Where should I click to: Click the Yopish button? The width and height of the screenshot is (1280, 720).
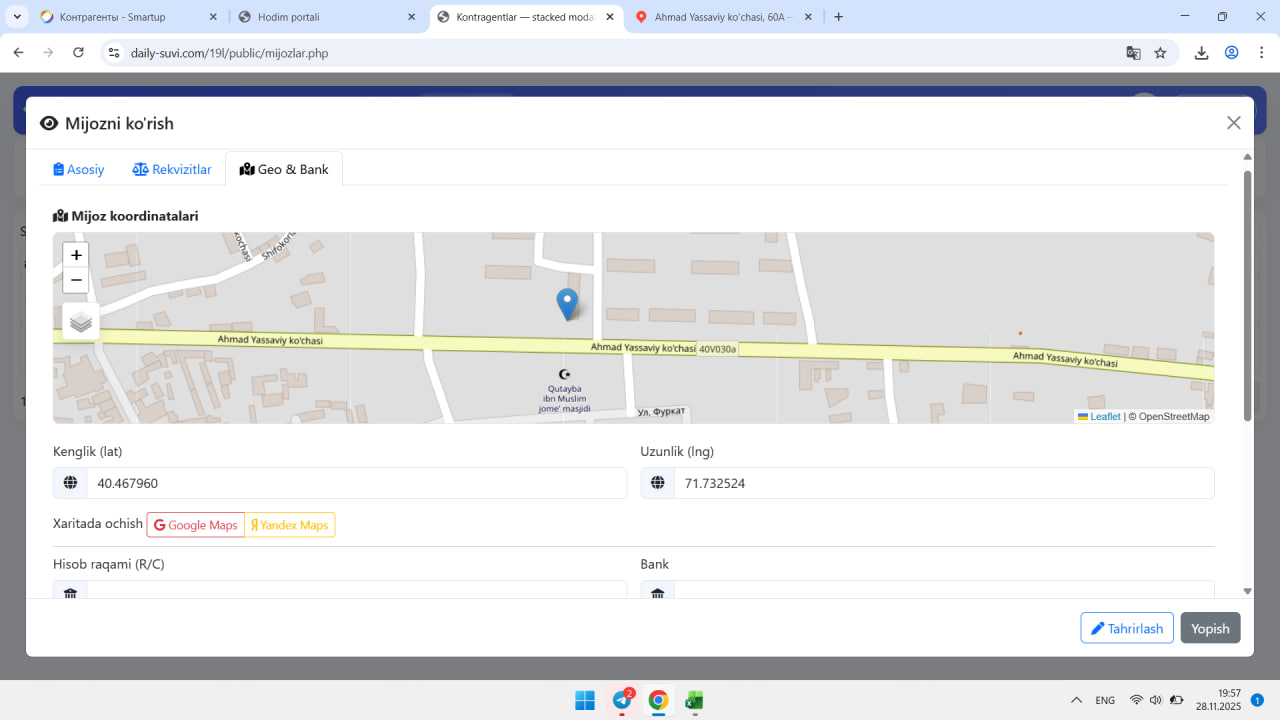[1210, 628]
